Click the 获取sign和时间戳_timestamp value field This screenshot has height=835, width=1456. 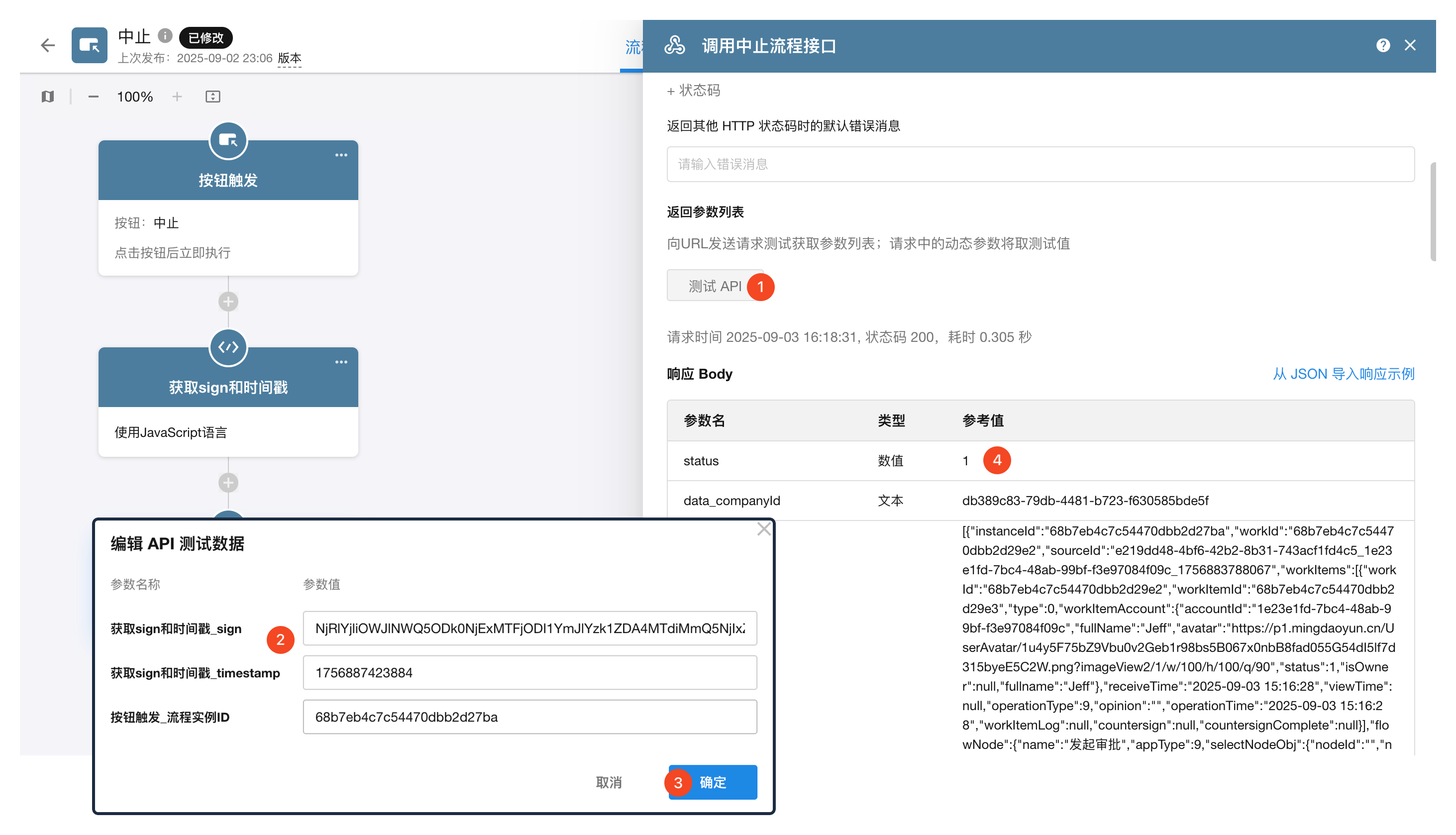click(x=529, y=672)
